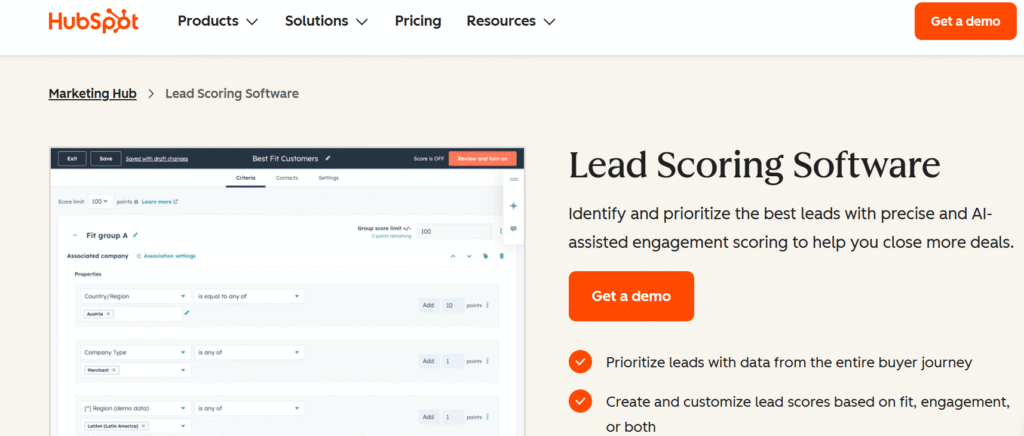Move Associated company section down

tap(469, 256)
